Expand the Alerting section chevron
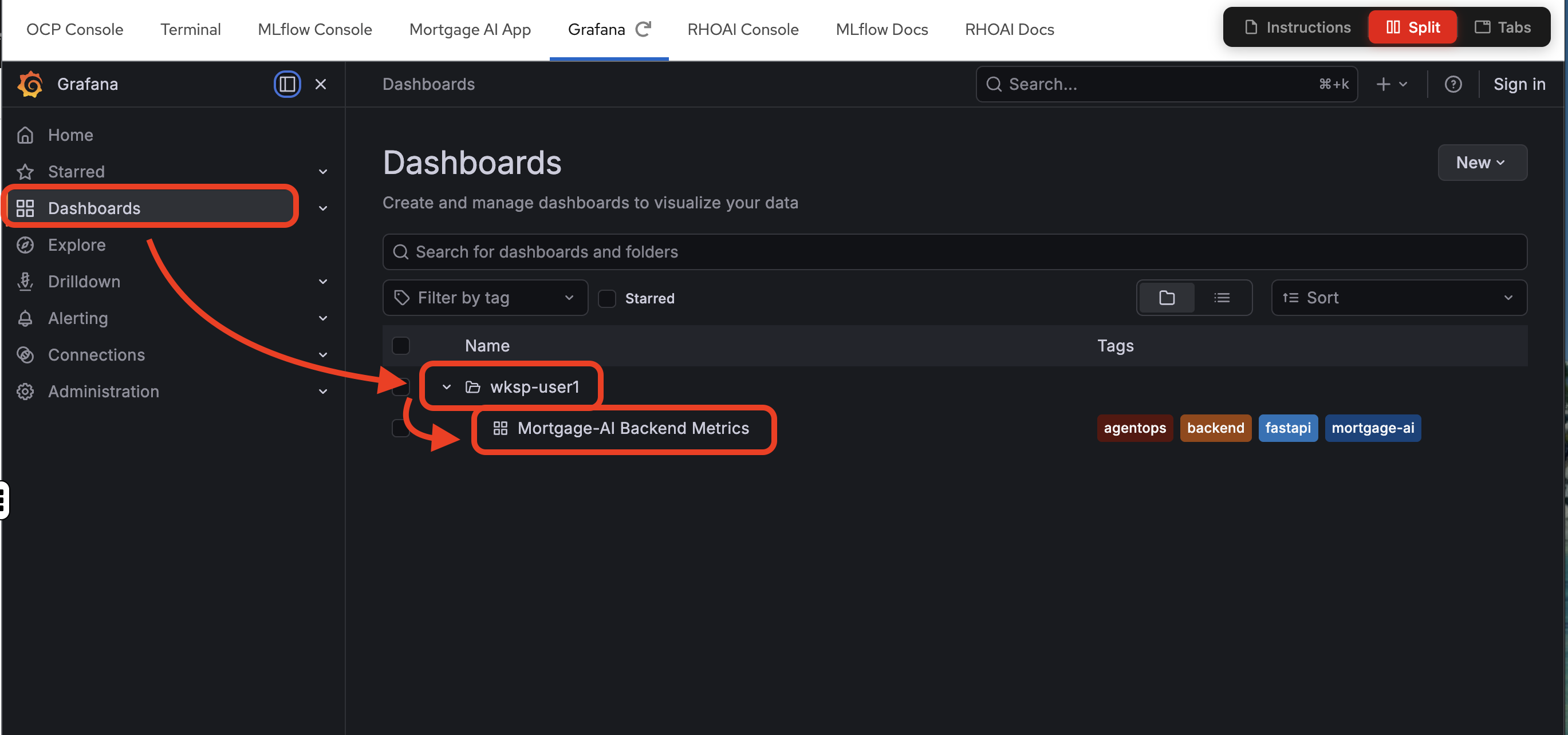1568x735 pixels. tap(323, 318)
